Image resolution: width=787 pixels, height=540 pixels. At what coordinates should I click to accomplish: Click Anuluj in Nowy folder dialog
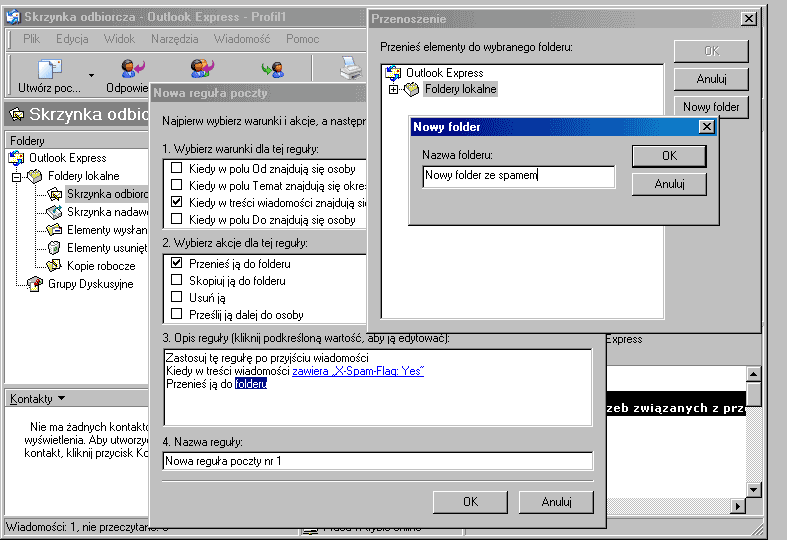669,184
